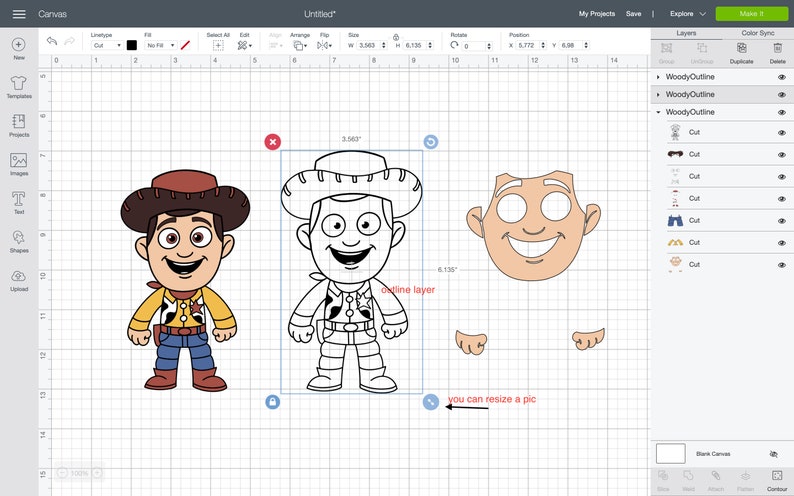Open the Templates panel
Screen dimensions: 794x496
19,87
